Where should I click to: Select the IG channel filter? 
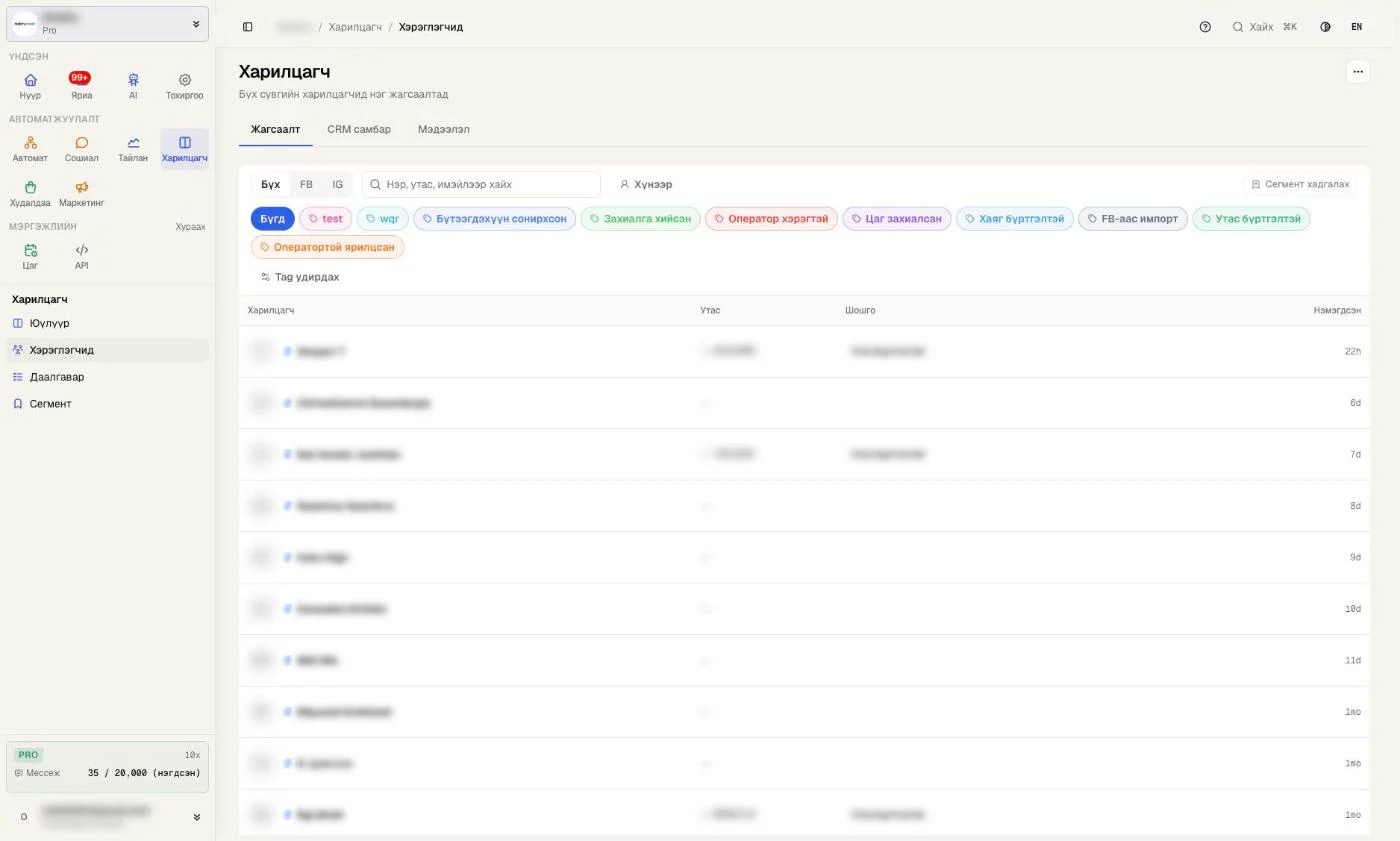click(x=338, y=184)
